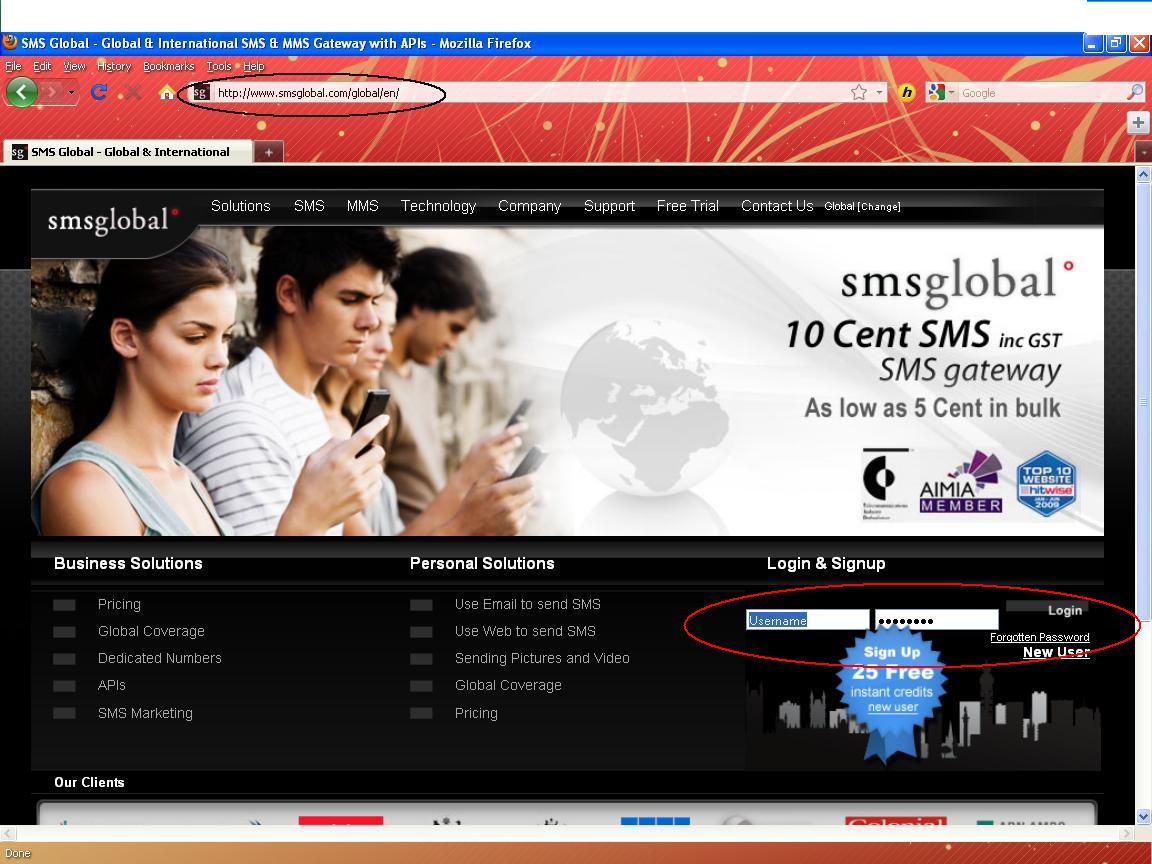The height and width of the screenshot is (864, 1152).
Task: Open the Contact Us navigation item
Action: pos(777,206)
